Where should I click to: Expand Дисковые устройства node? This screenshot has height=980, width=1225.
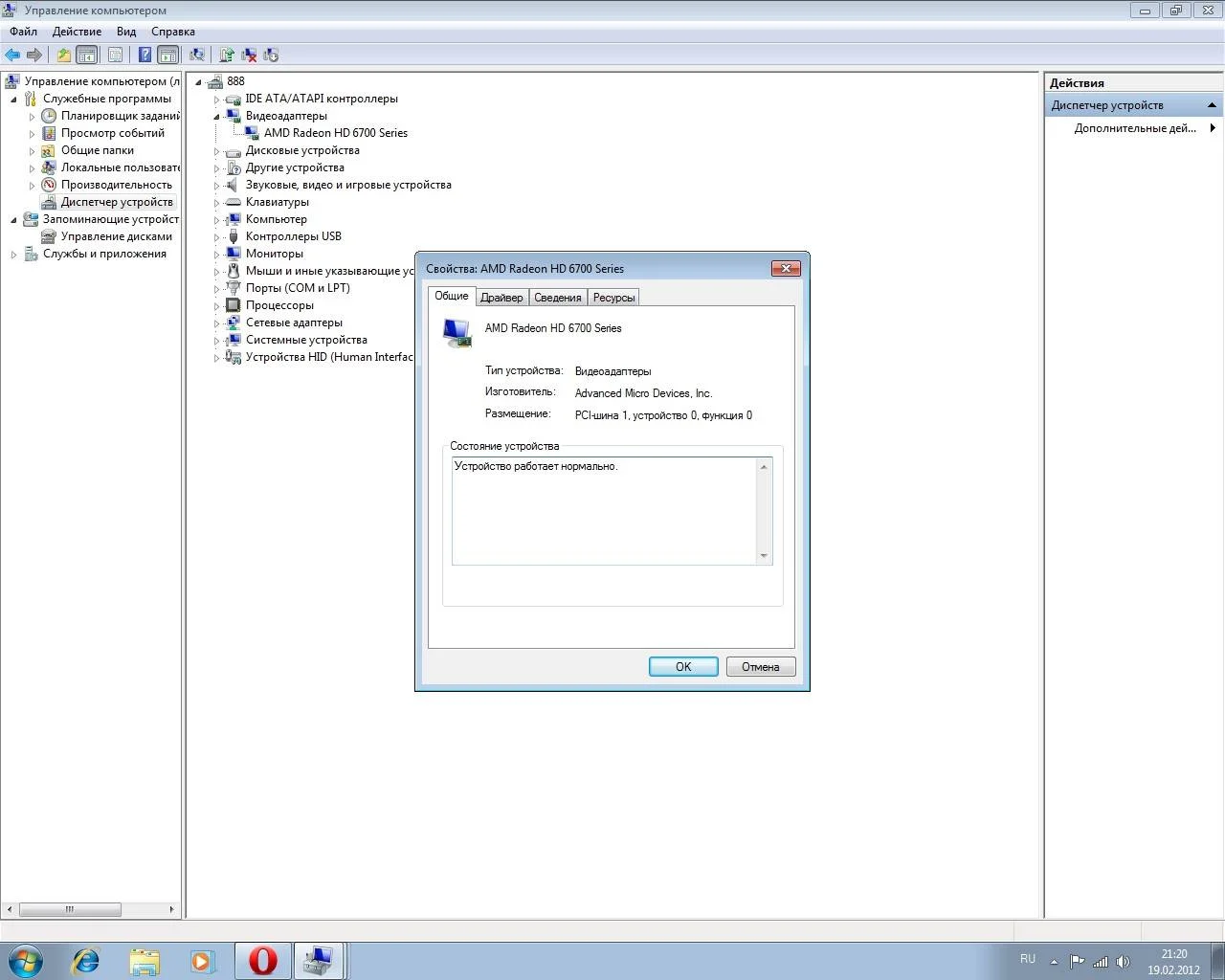click(x=216, y=151)
